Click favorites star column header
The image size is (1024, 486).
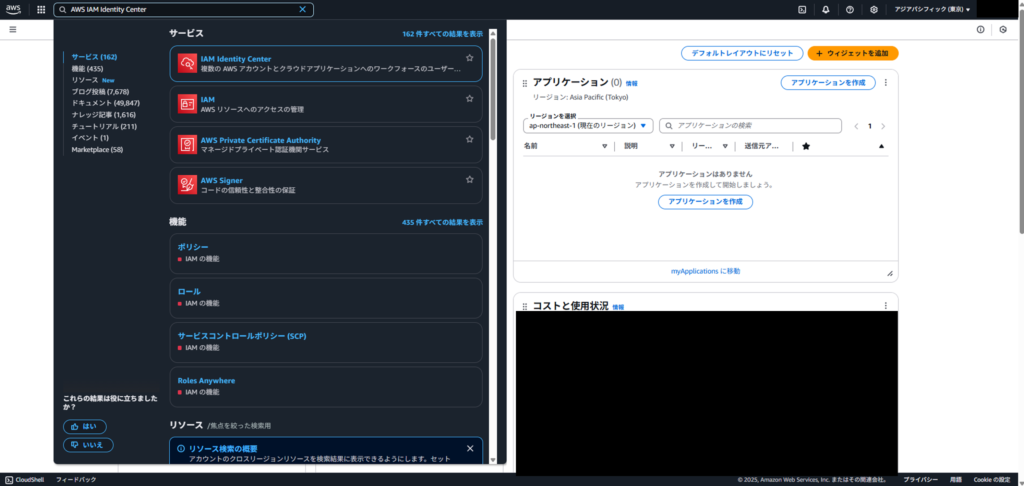click(806, 147)
